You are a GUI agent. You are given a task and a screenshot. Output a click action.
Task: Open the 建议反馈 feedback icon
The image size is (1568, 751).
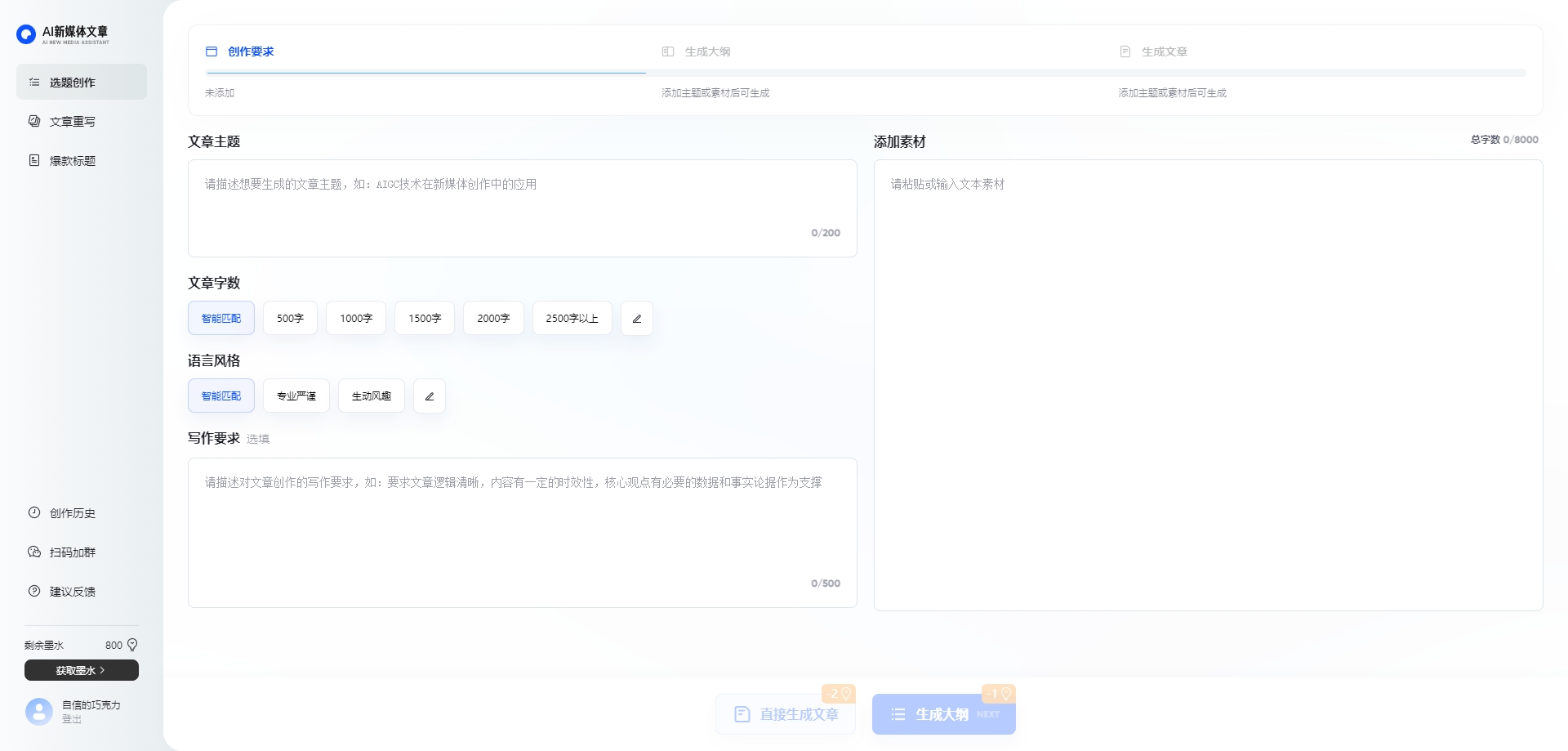click(33, 591)
